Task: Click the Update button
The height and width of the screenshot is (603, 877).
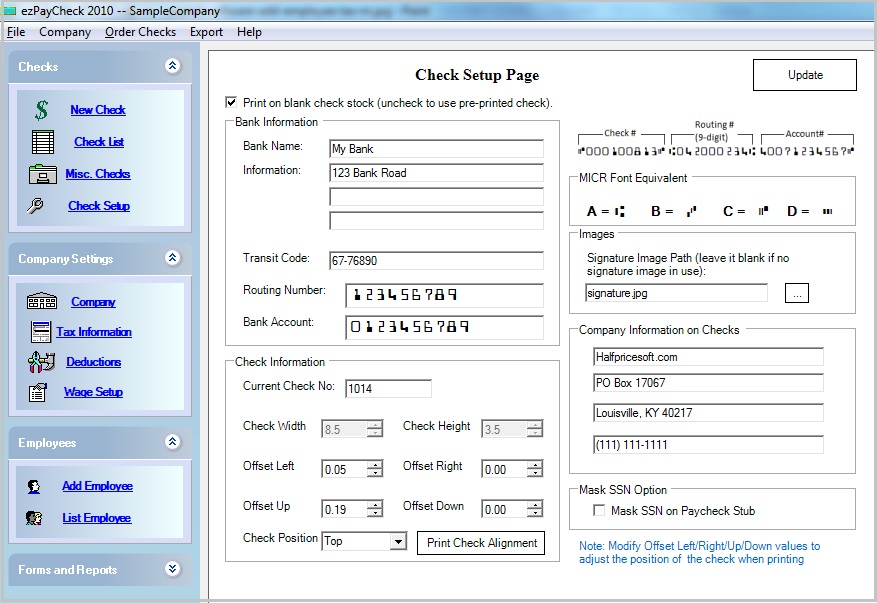Action: tap(804, 74)
